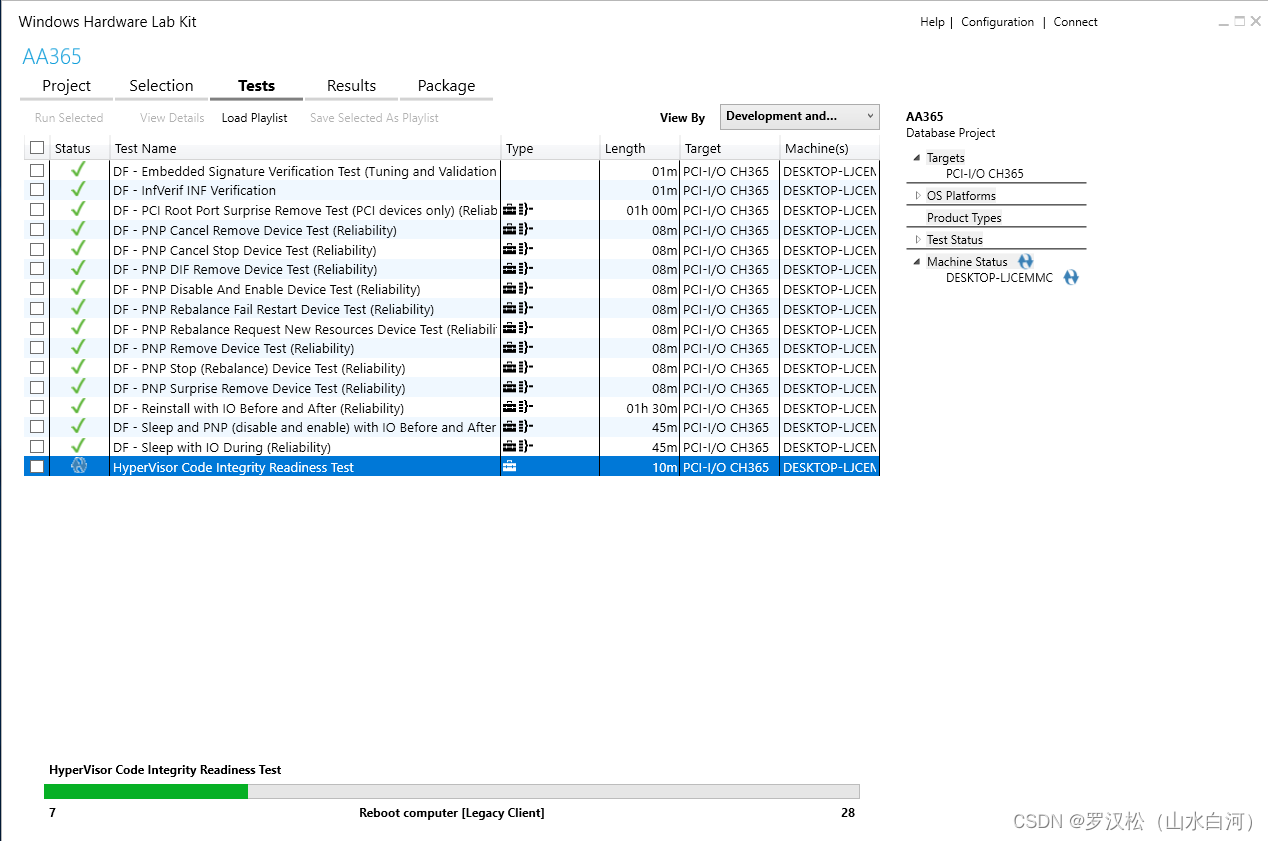Click the status checkmark for Embedded Signature Verification Test
Screen dimensions: 1268x841
click(x=78, y=170)
